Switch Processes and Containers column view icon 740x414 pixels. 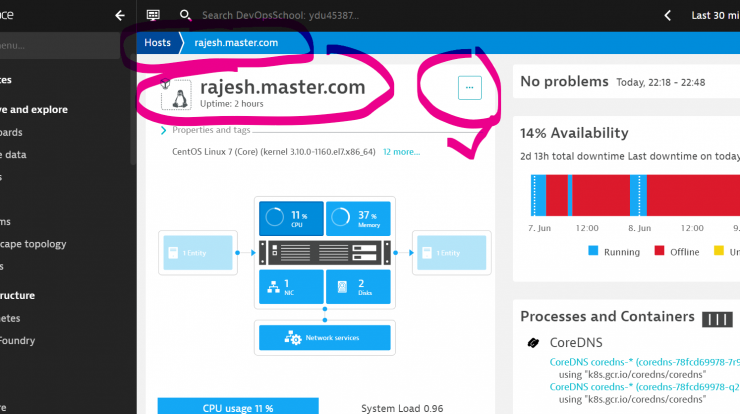(717, 320)
